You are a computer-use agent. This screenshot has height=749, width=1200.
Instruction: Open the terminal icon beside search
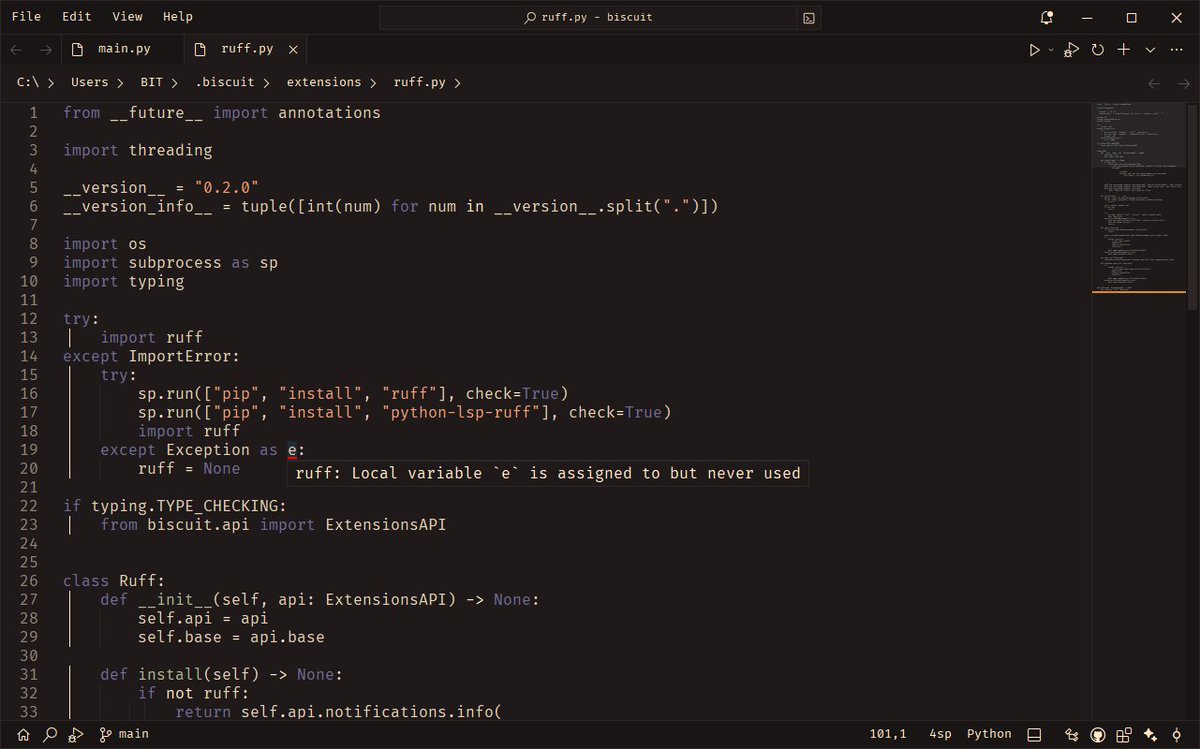809,18
